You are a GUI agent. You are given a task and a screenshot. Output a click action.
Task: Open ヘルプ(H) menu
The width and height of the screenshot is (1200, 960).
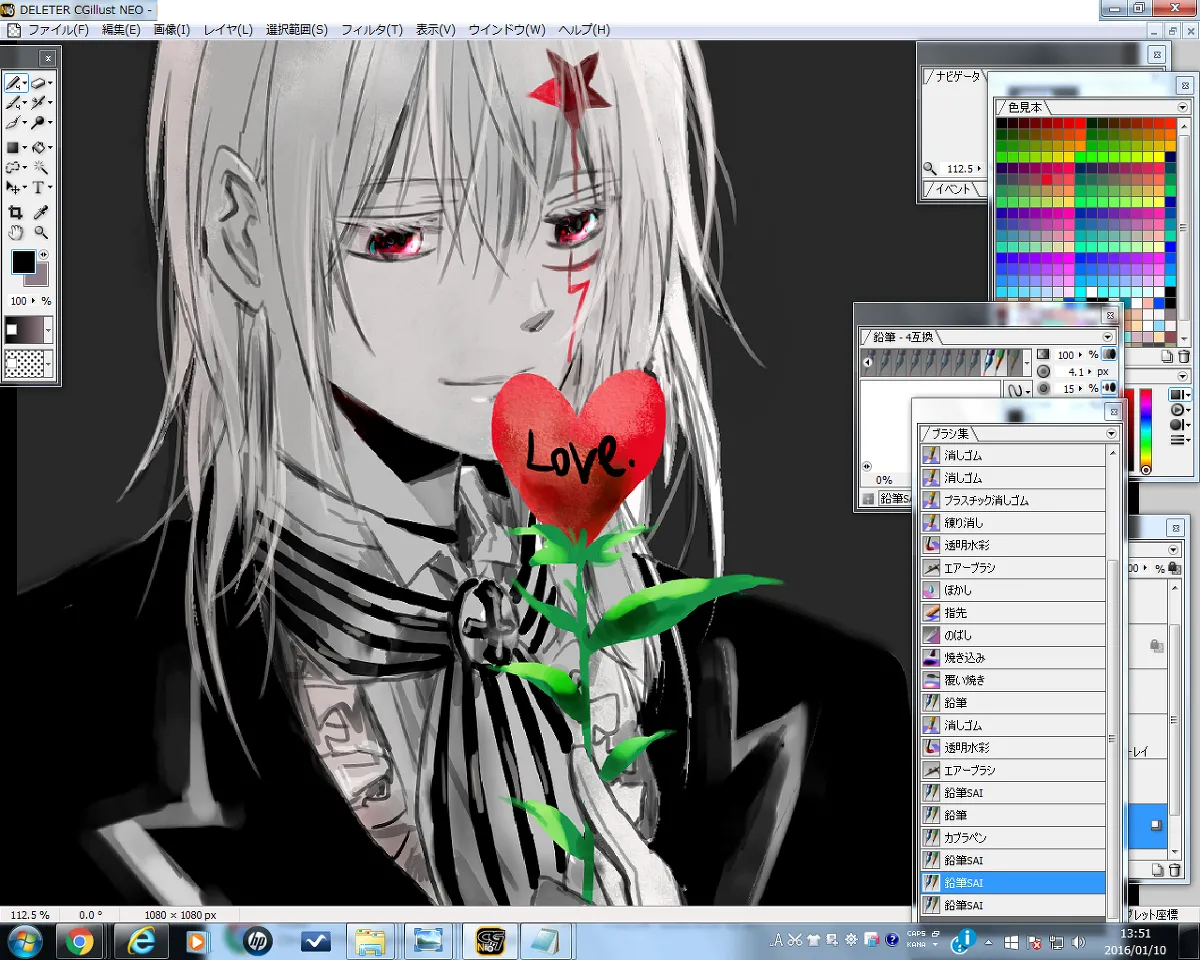click(x=584, y=30)
